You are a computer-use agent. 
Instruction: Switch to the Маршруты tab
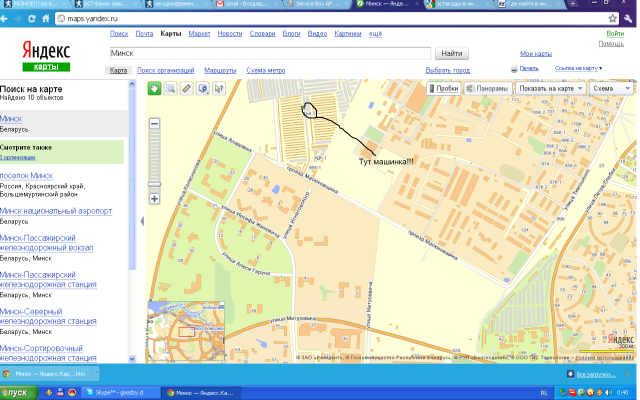click(x=219, y=71)
